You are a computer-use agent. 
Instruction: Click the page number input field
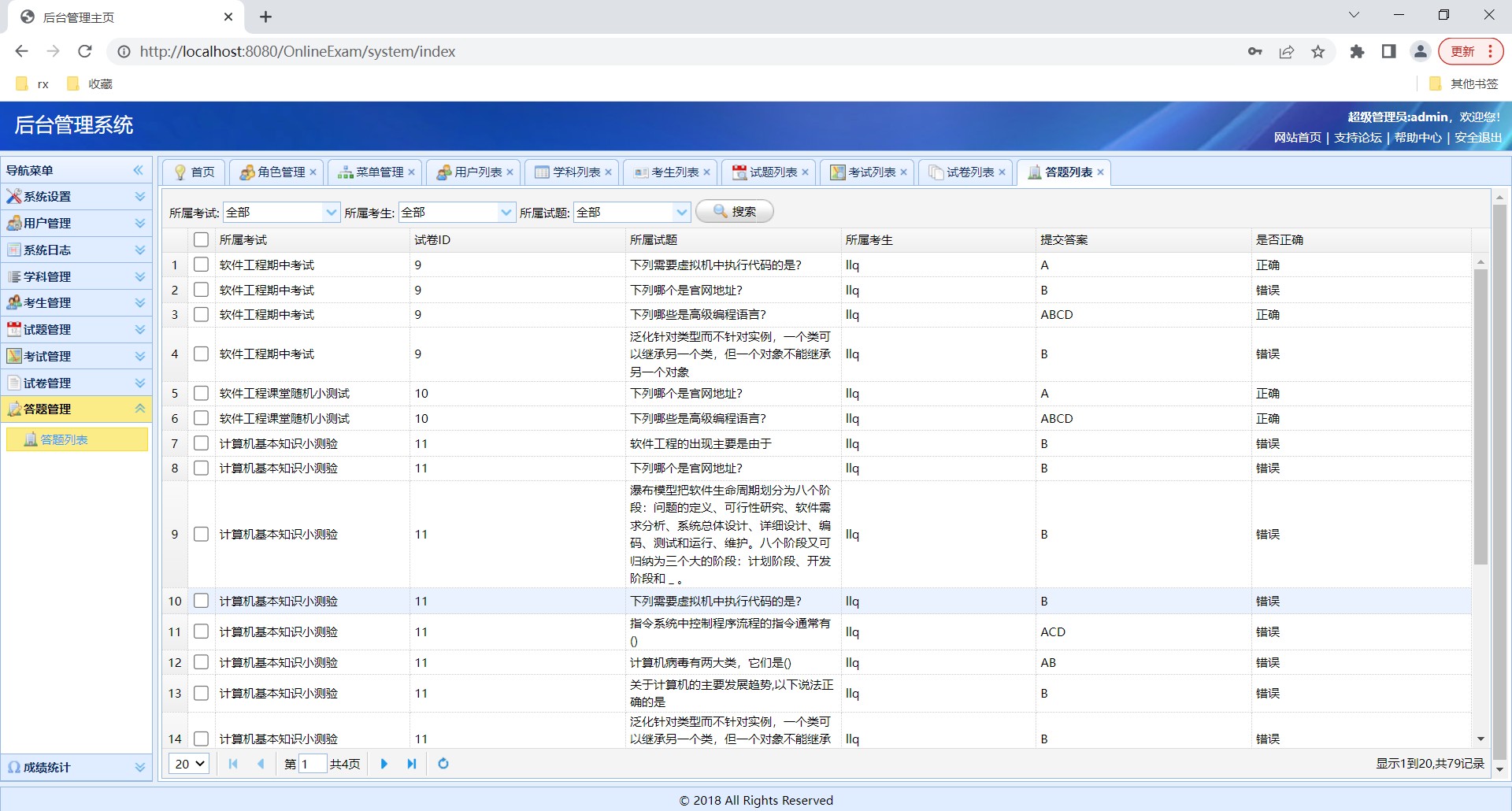[x=313, y=764]
